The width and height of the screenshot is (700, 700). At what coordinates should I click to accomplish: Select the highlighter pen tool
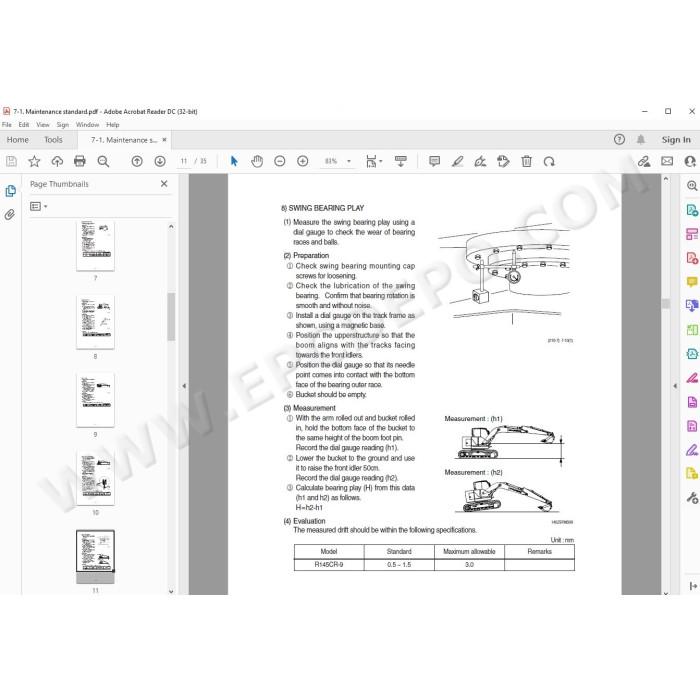pyautogui.click(x=458, y=161)
